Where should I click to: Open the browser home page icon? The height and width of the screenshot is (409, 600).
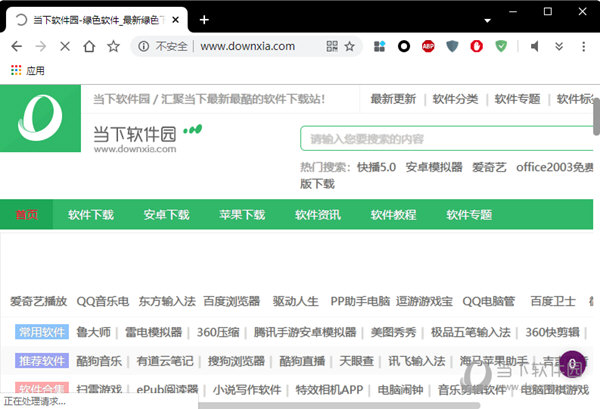tap(89, 47)
